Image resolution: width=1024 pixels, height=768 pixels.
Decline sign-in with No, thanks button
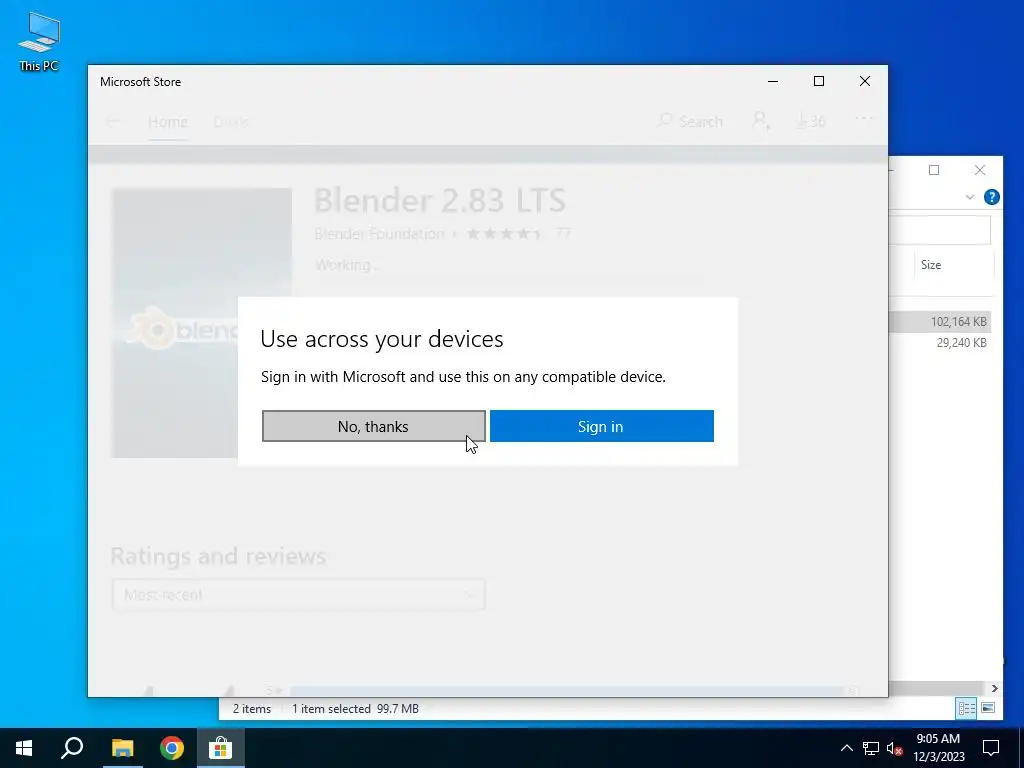point(374,426)
